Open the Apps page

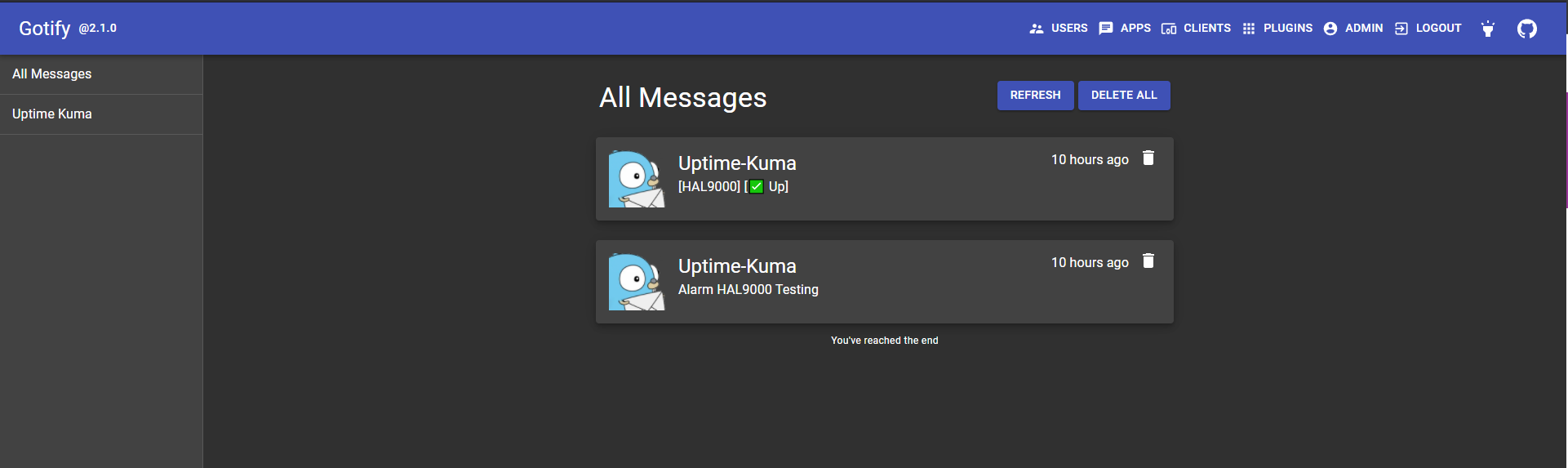tap(1125, 29)
